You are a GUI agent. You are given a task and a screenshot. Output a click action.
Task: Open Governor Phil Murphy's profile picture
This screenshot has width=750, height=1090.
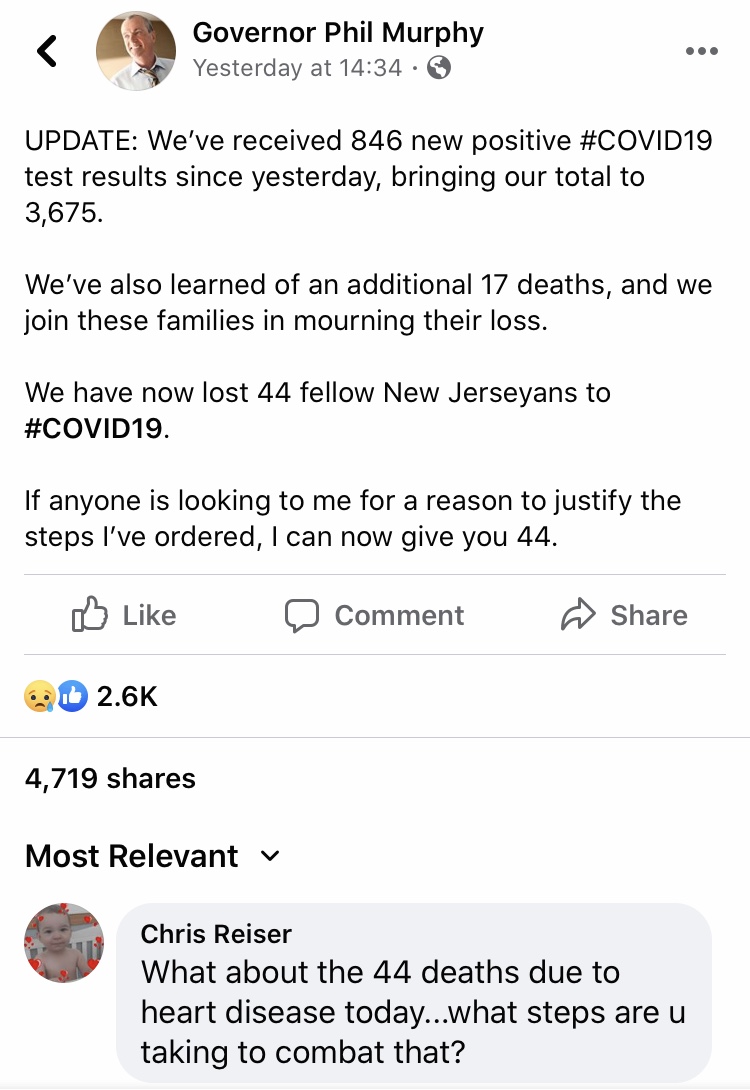pyautogui.click(x=136, y=51)
